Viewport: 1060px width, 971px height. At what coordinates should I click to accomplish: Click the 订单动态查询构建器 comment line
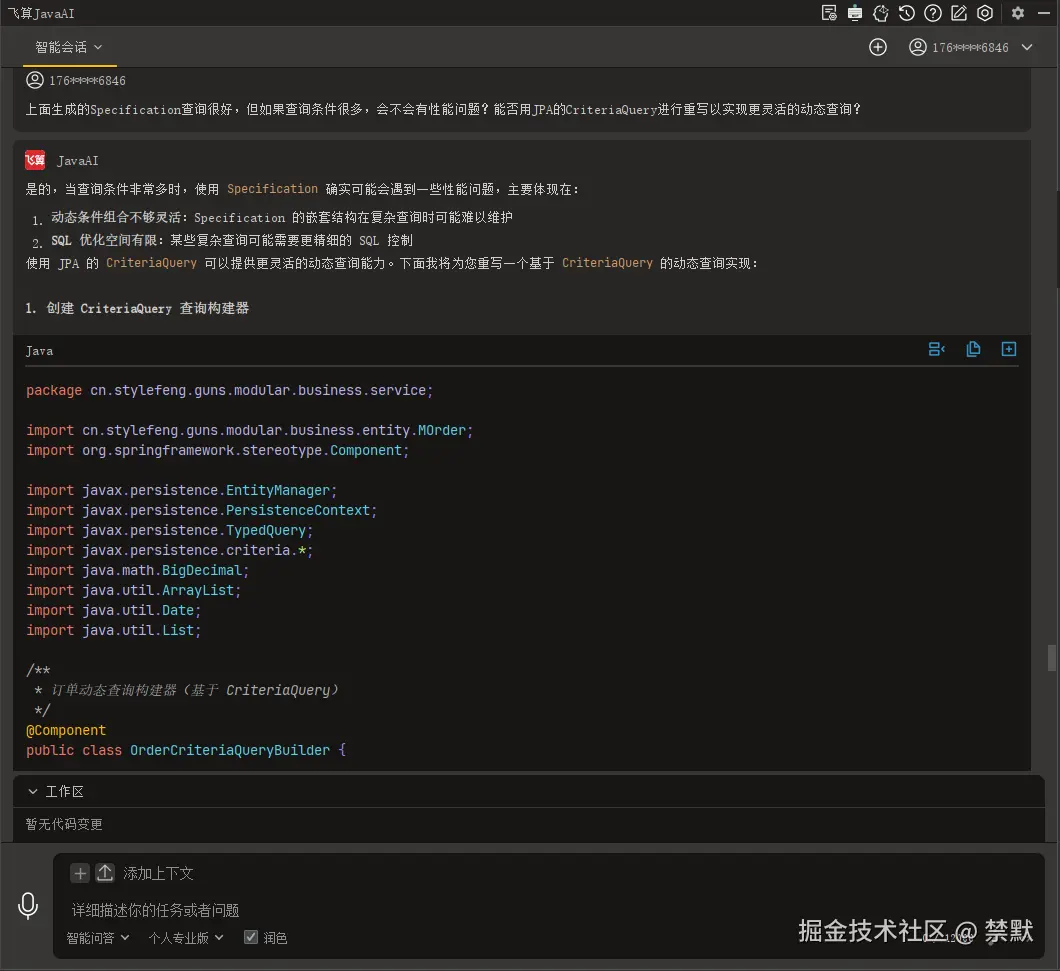[187, 690]
